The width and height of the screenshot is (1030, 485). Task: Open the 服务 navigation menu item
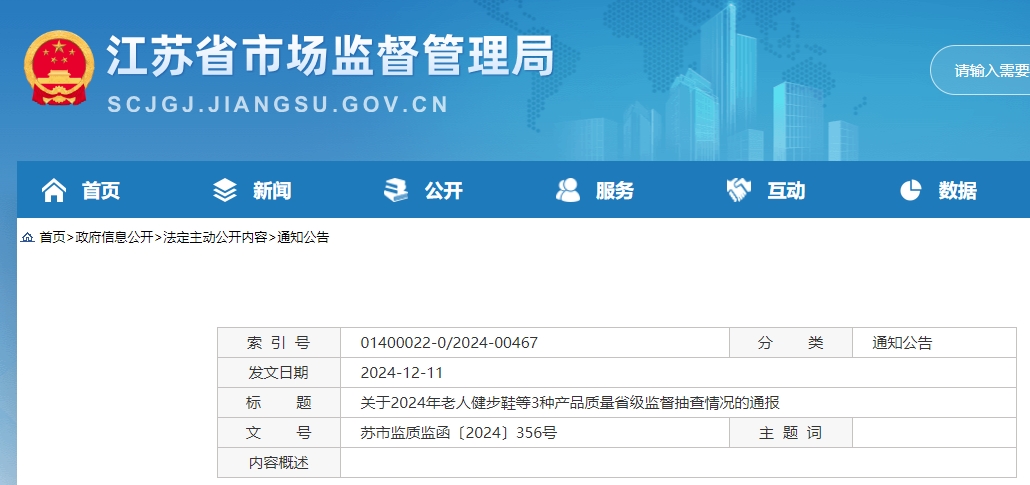[615, 191]
